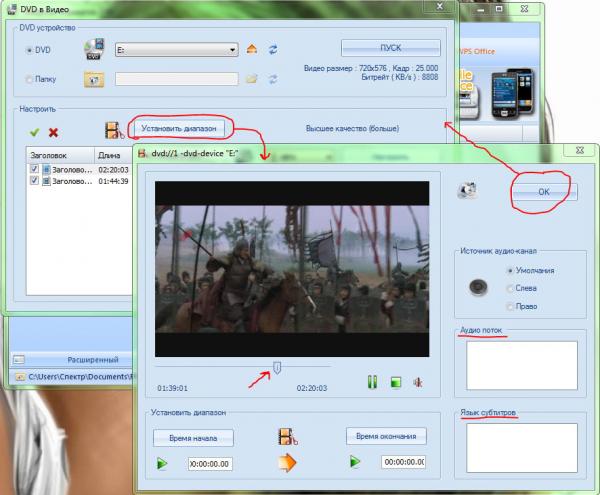Pause the video playback
The height and width of the screenshot is (495, 600).
coord(372,382)
